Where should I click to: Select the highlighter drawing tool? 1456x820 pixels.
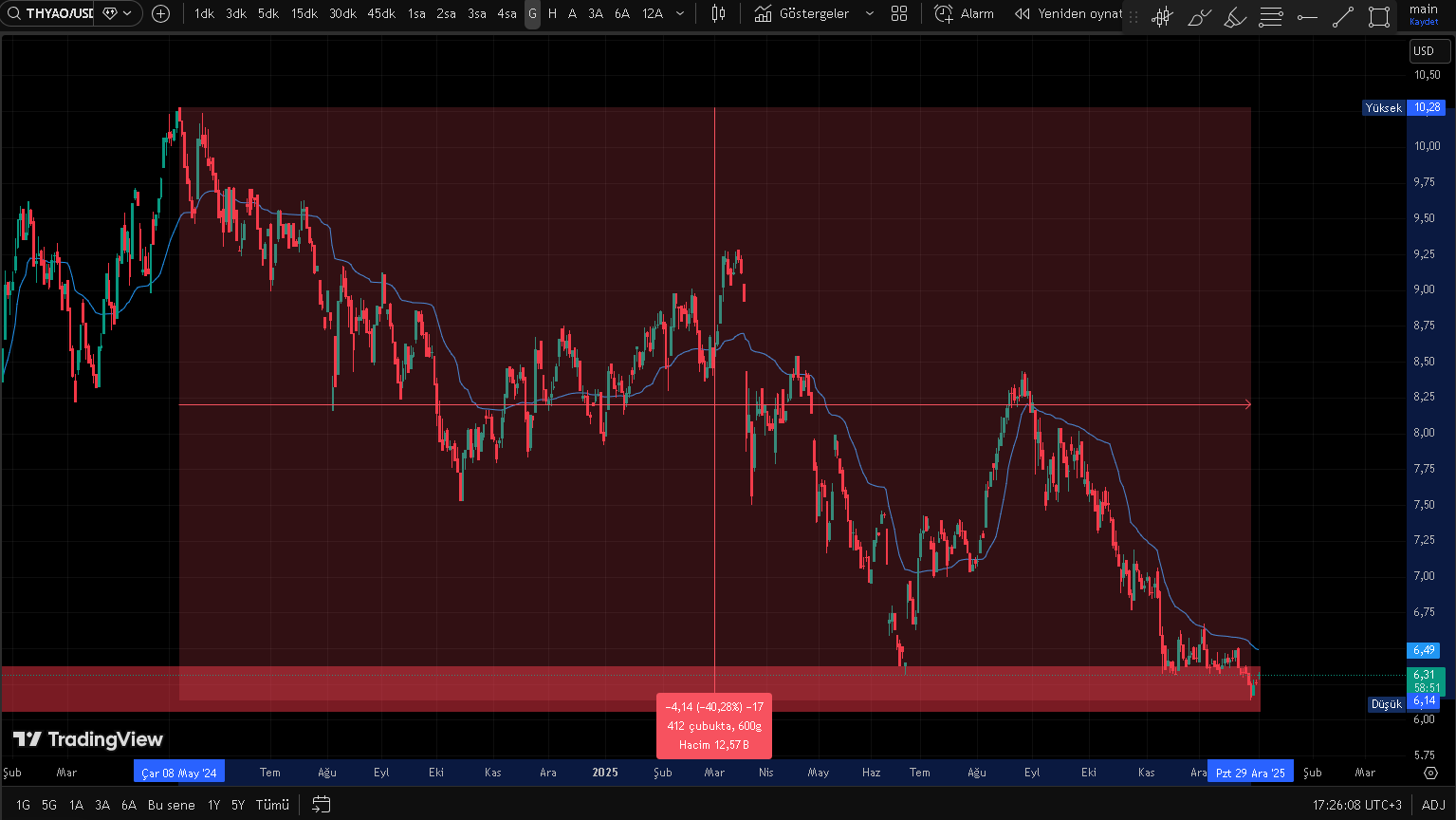coord(1234,17)
